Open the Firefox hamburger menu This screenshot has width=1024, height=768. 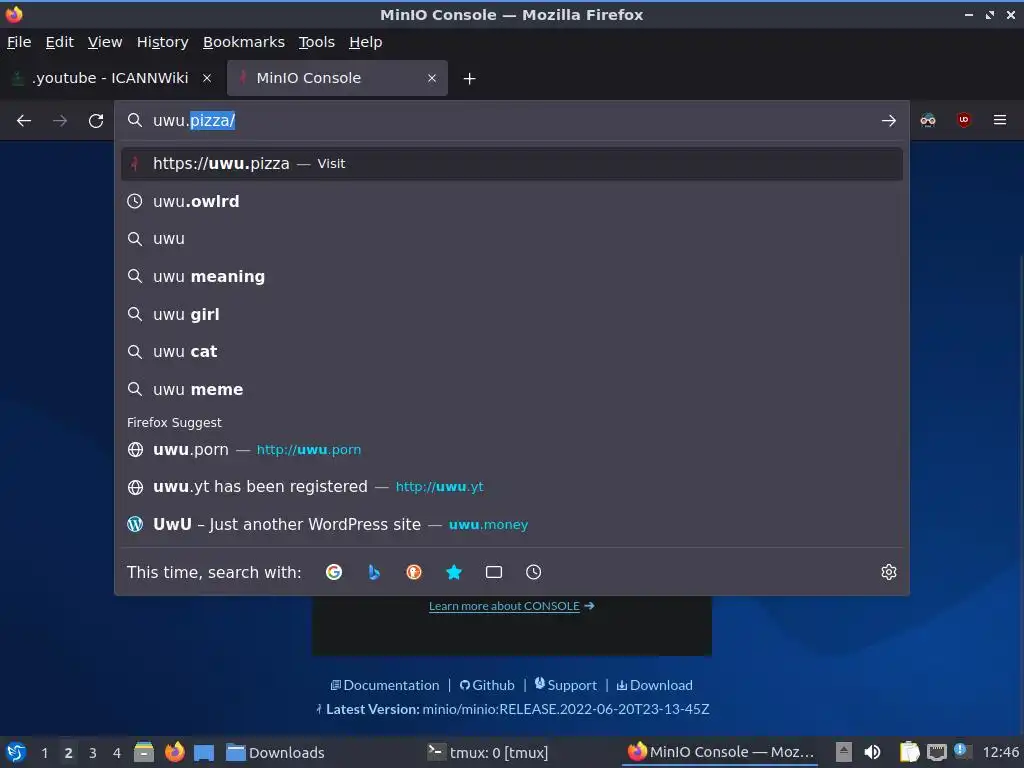pos(1000,120)
